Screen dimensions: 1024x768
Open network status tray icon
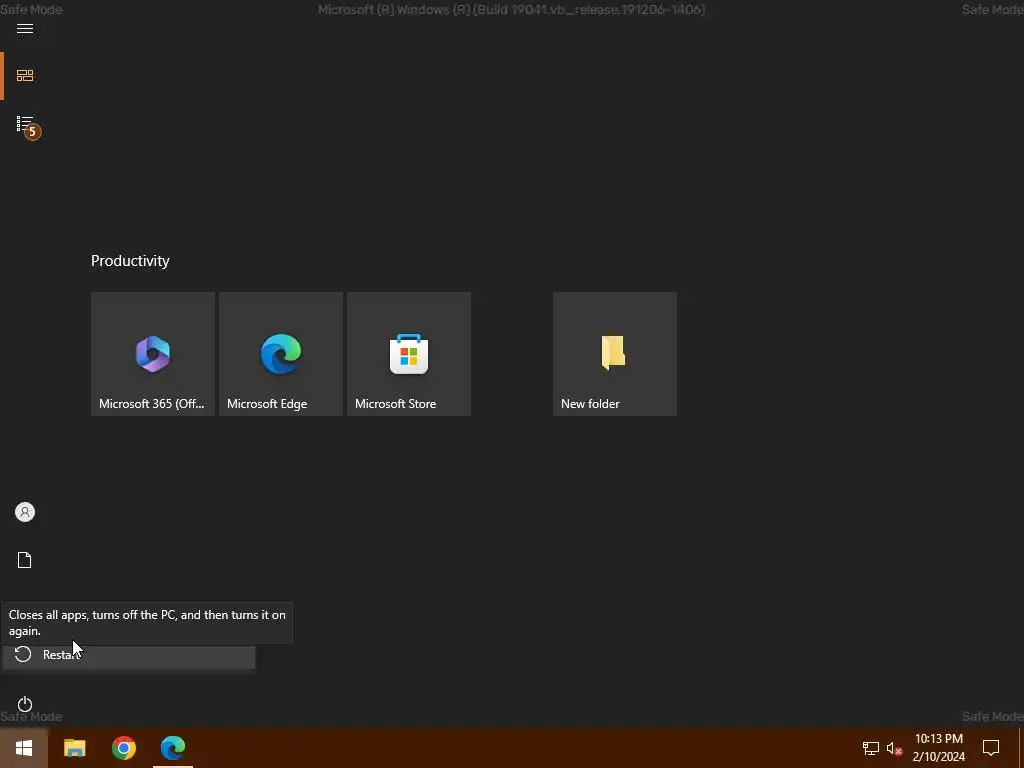(x=871, y=748)
